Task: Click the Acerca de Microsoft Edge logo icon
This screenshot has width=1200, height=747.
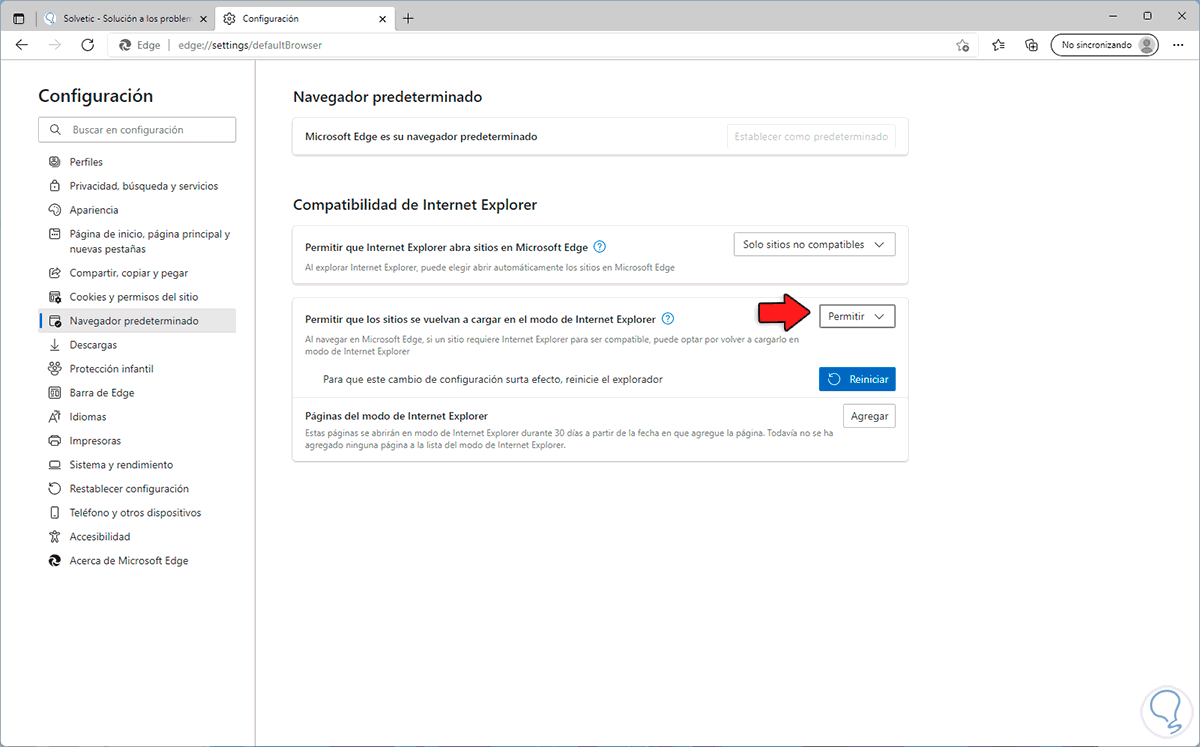Action: (x=55, y=561)
